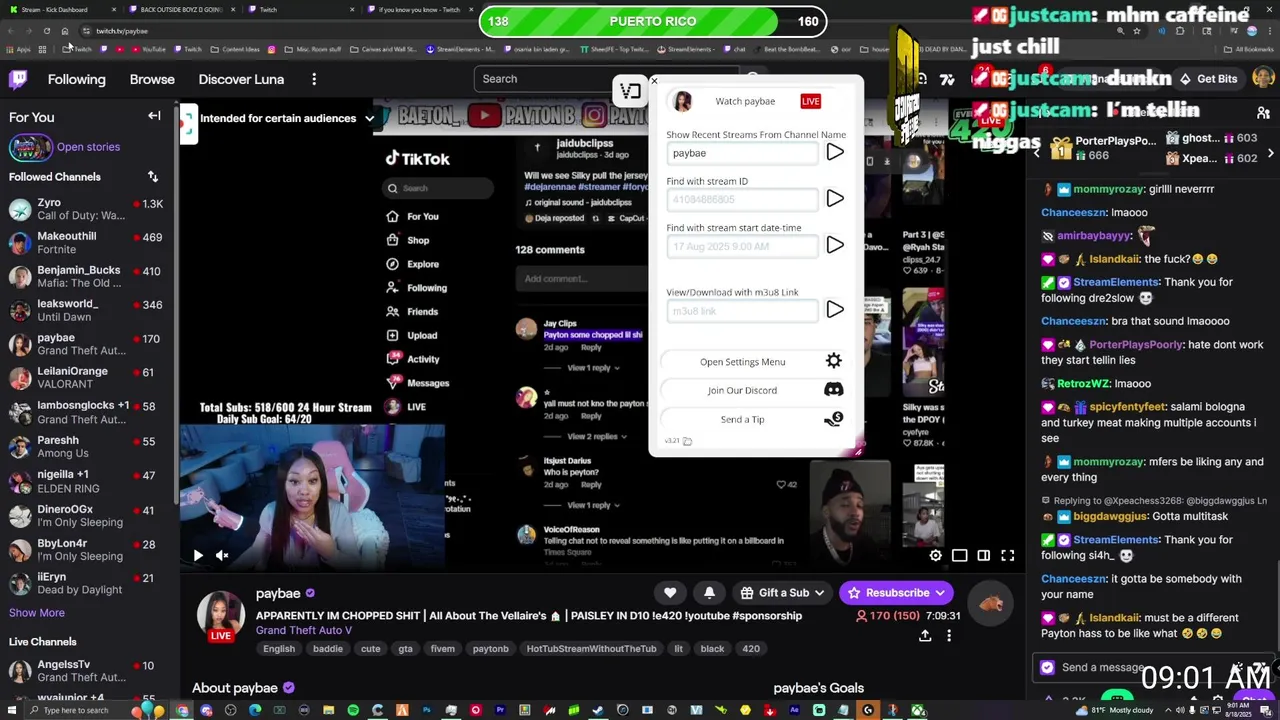The image size is (1280, 720).
Task: Toggle theatre mode on the player
Action: point(983,555)
